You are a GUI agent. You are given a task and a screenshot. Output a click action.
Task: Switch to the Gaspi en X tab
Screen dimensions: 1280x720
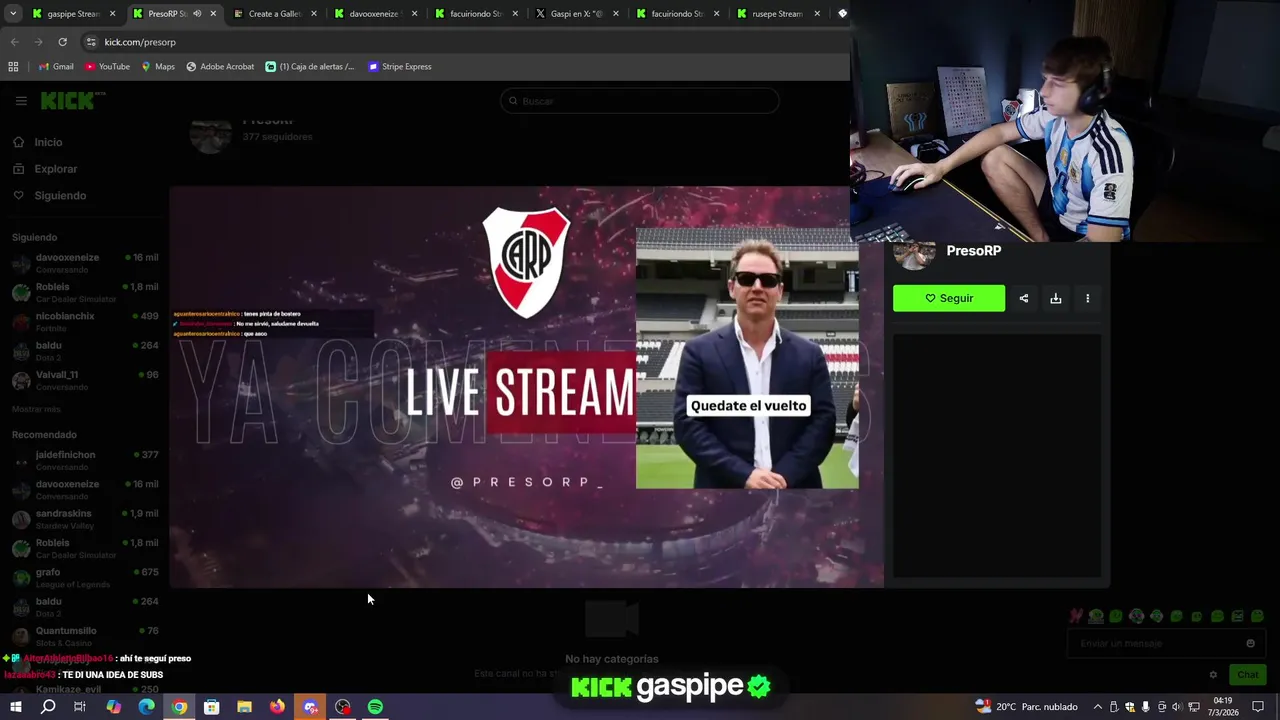[x=576, y=14]
